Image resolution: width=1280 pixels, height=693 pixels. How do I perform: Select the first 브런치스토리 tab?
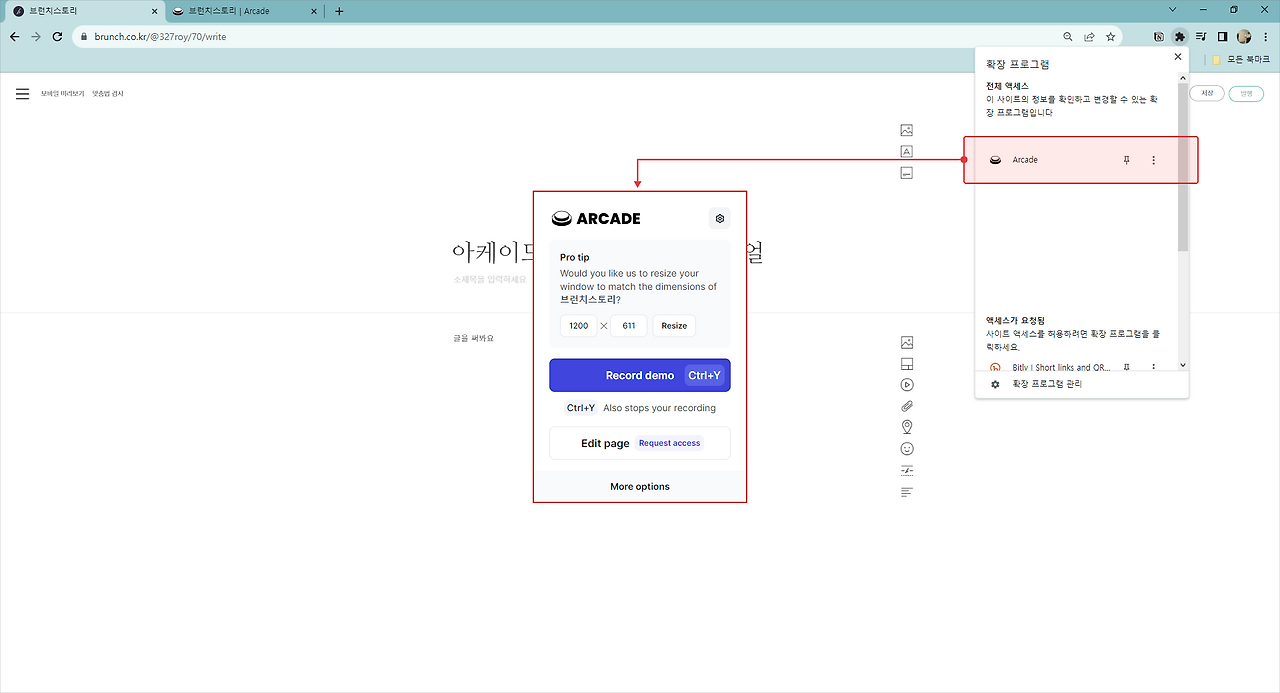(83, 11)
